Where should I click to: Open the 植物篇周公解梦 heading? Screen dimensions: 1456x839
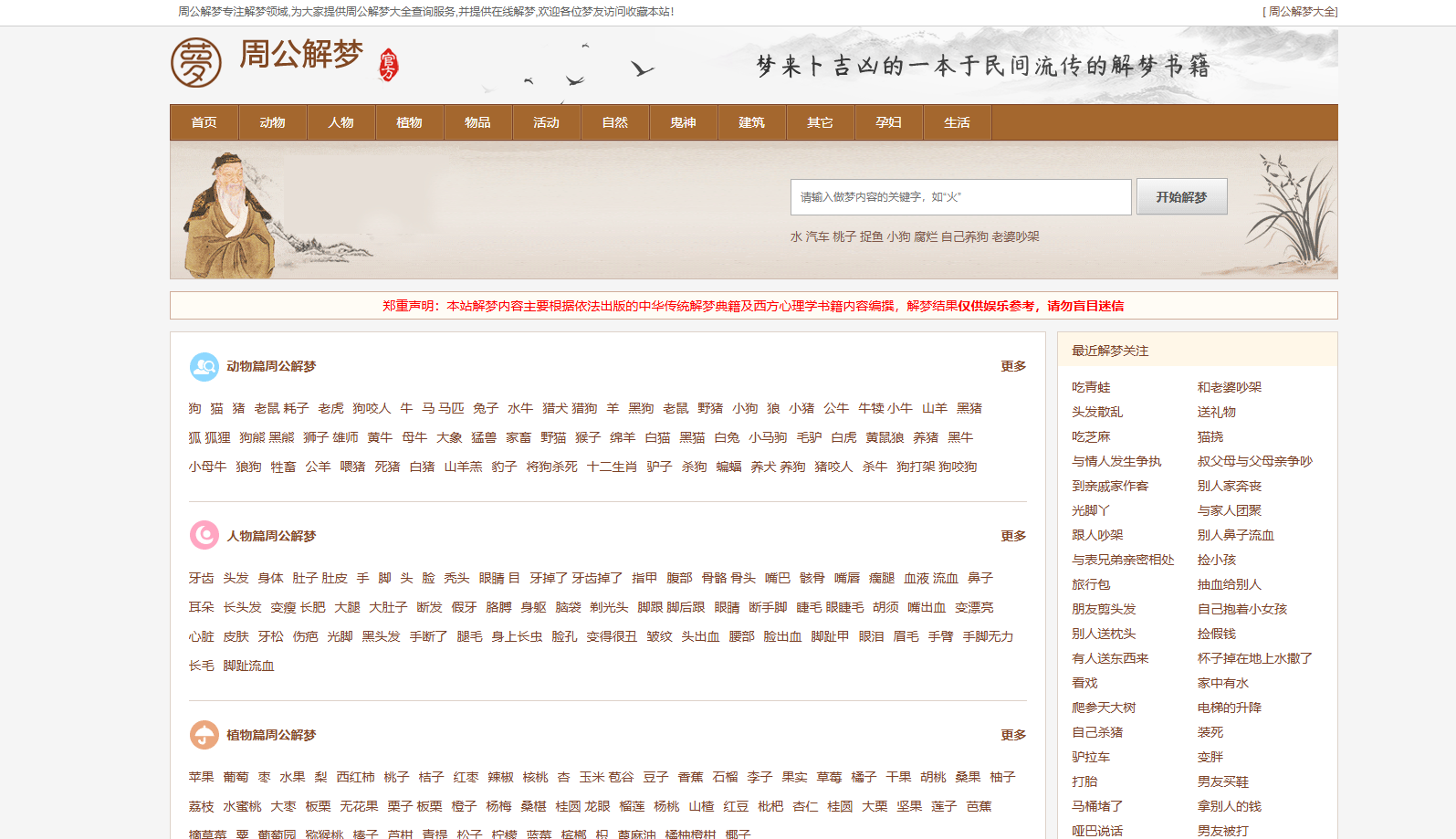pos(271,735)
